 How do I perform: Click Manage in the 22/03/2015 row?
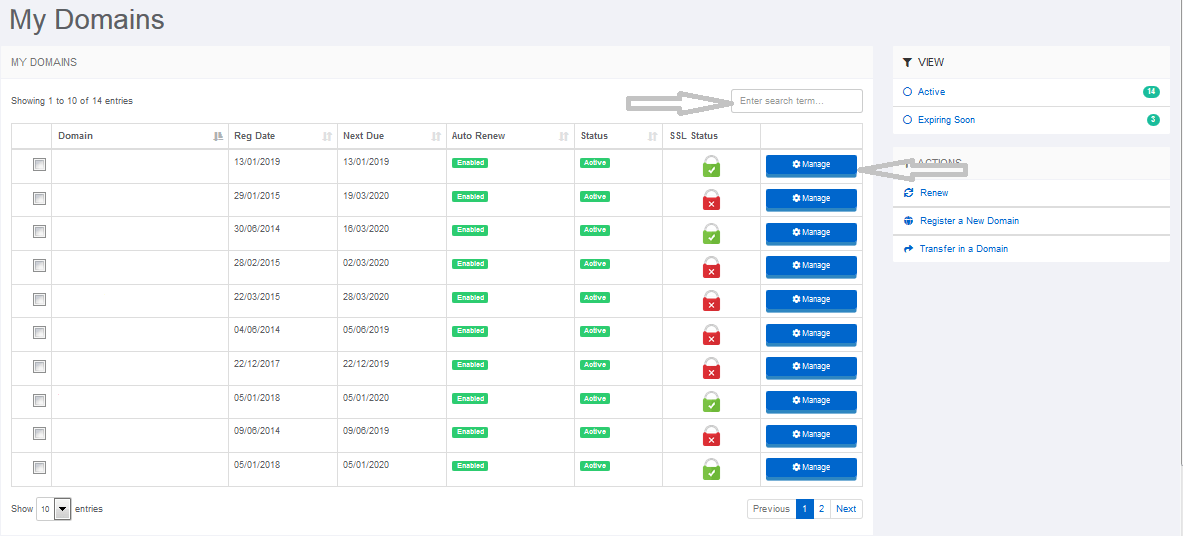click(811, 300)
